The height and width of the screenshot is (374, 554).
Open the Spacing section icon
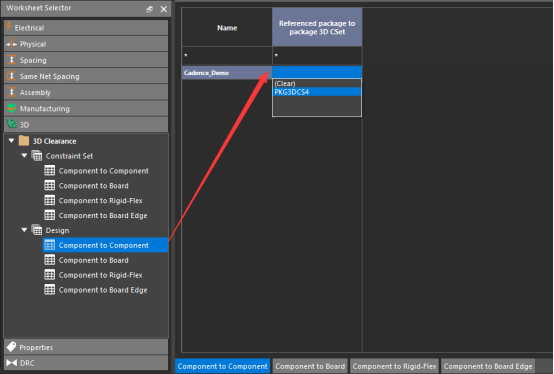click(x=12, y=60)
